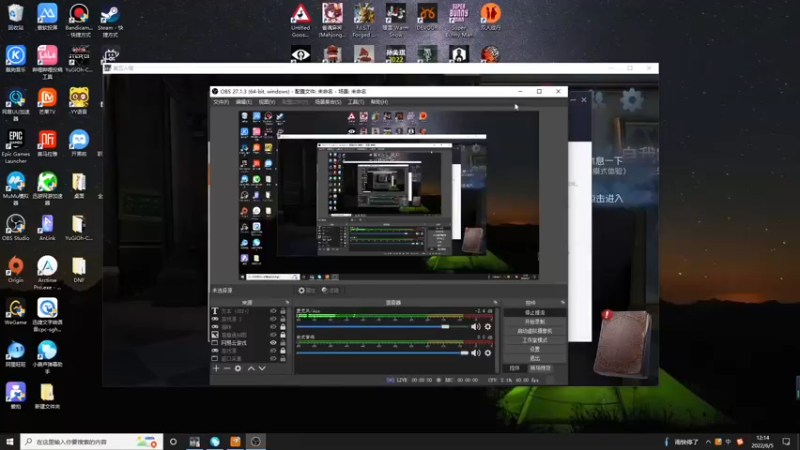Image resolution: width=800 pixels, height=450 pixels.
Task: Open the 工具(T) menu in OBS
Action: coord(356,102)
